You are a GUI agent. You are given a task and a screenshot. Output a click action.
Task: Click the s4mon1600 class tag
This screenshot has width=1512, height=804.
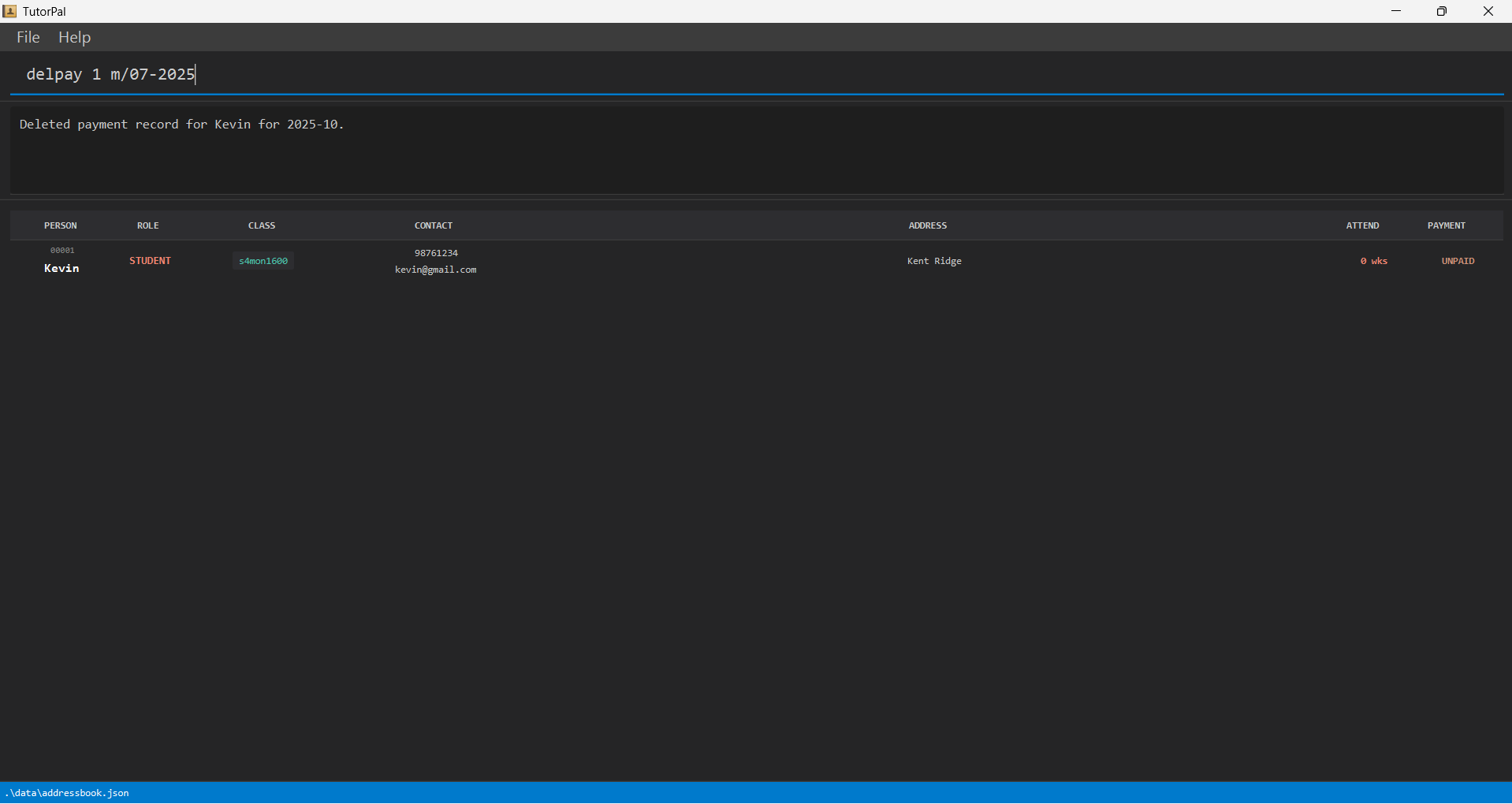(263, 261)
